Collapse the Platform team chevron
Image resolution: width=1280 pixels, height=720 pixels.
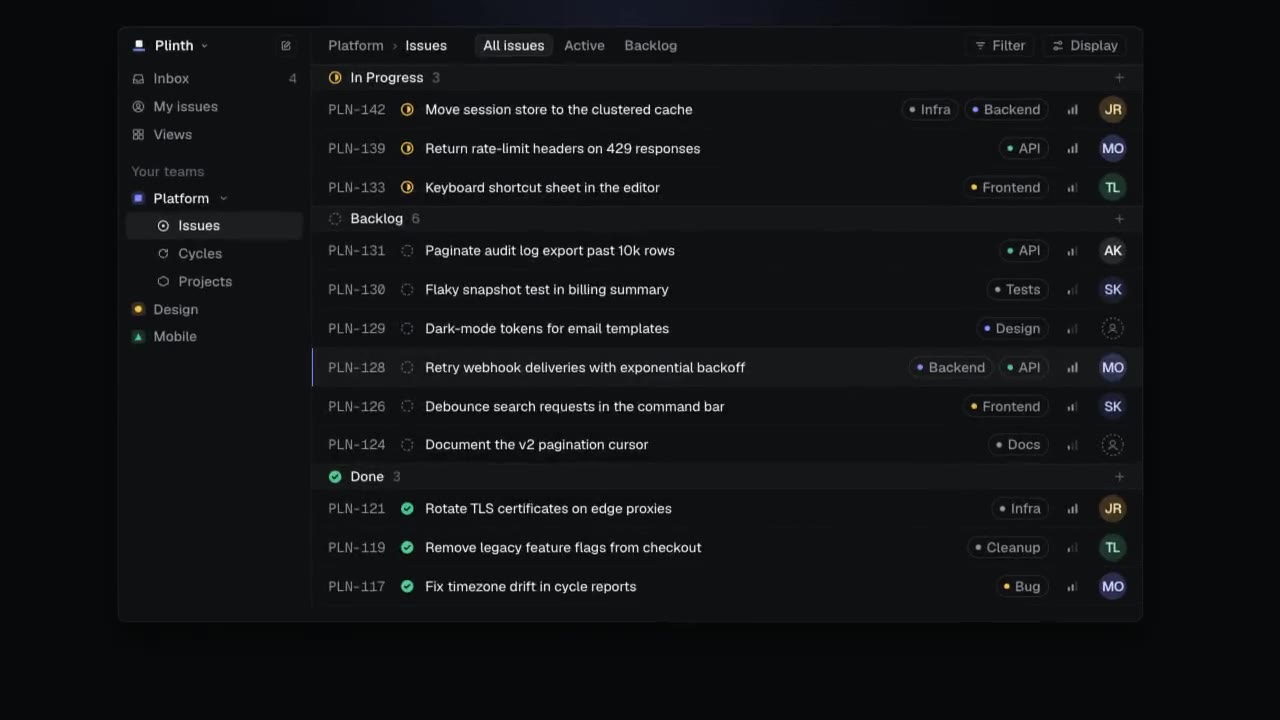[223, 199]
